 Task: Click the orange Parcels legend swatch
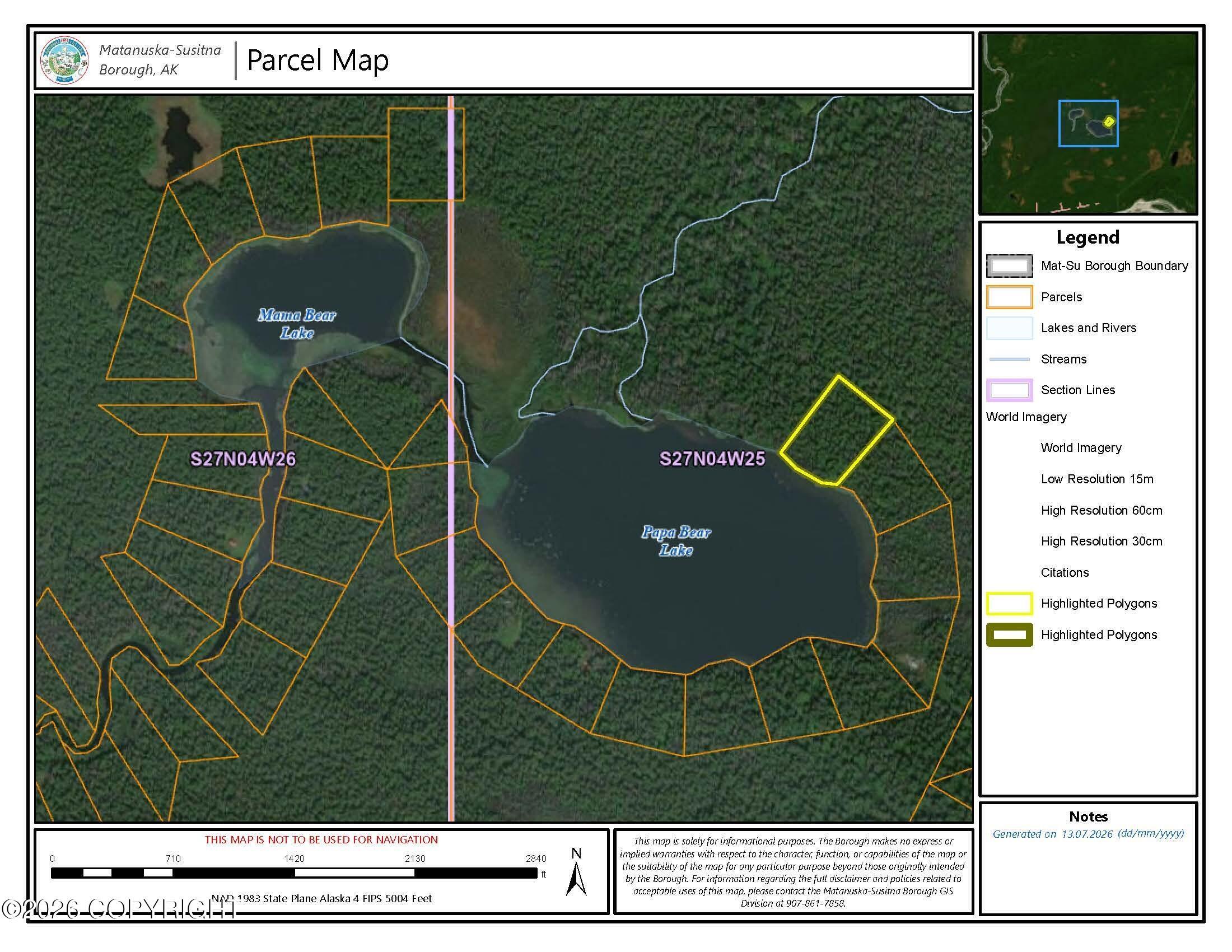tap(1009, 297)
